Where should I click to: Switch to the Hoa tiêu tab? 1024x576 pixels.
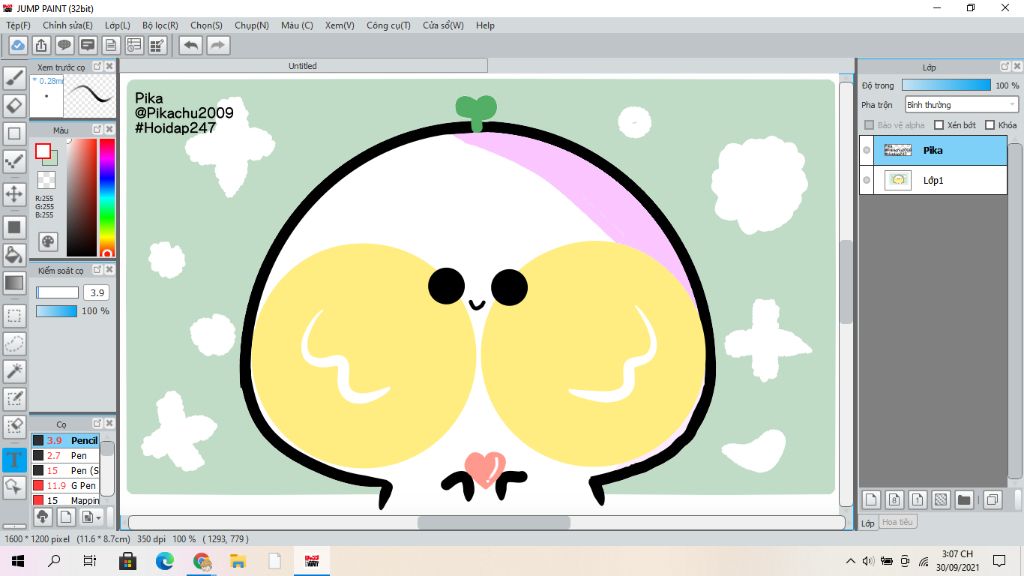897,522
